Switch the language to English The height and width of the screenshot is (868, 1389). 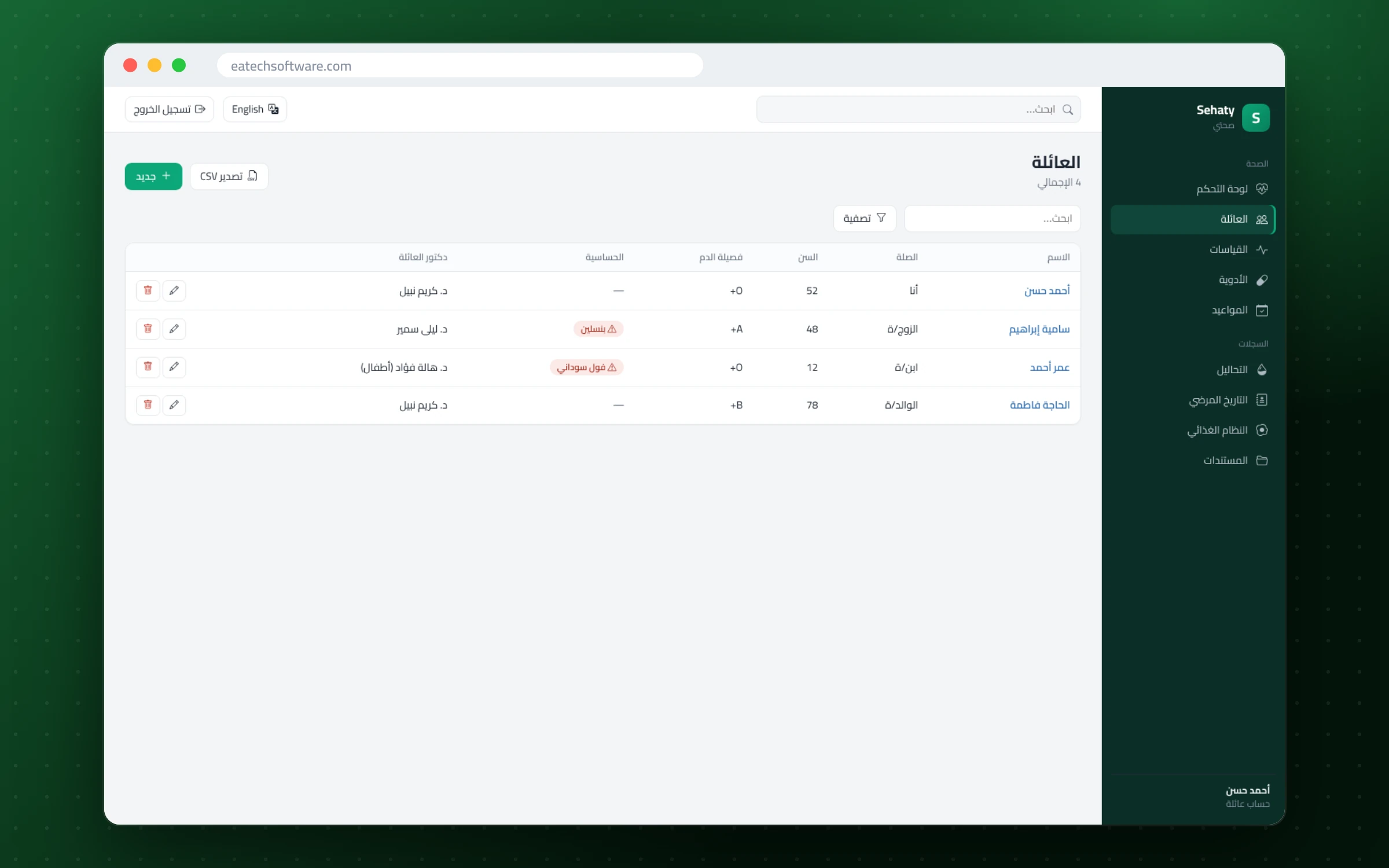[x=255, y=109]
